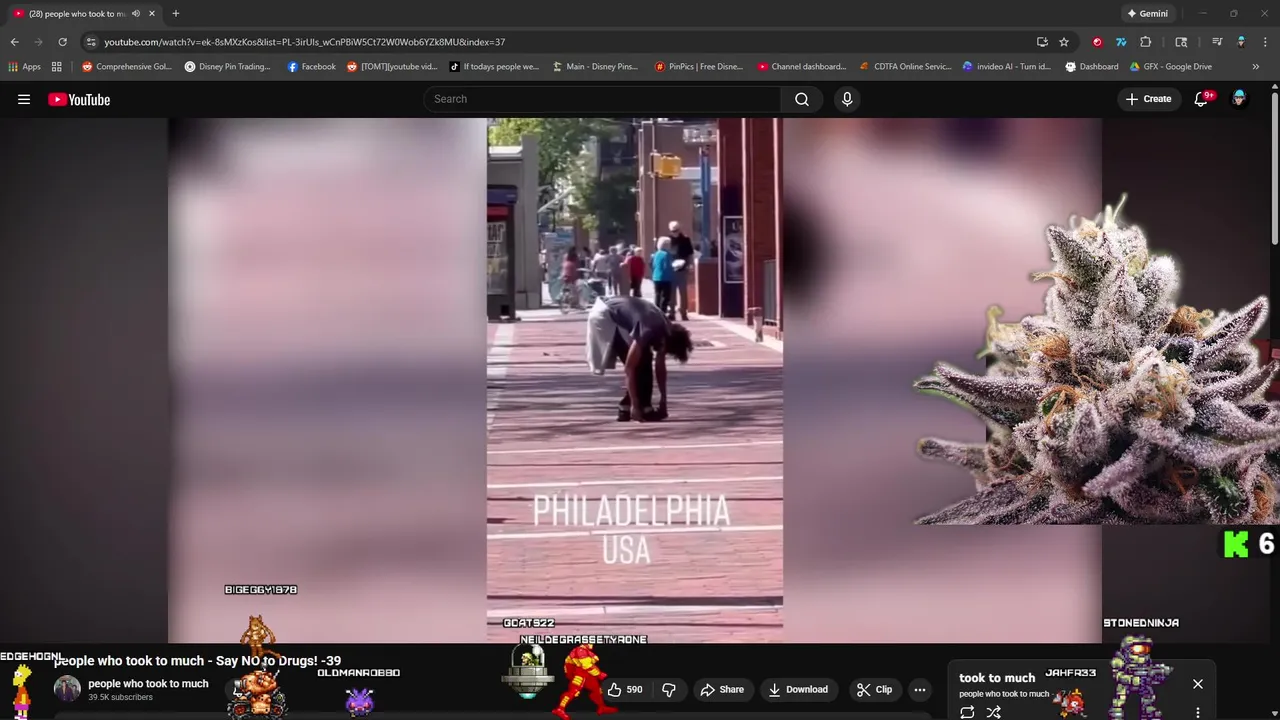The height and width of the screenshot is (720, 1280).
Task: Go back in browser history
Action: (x=15, y=42)
